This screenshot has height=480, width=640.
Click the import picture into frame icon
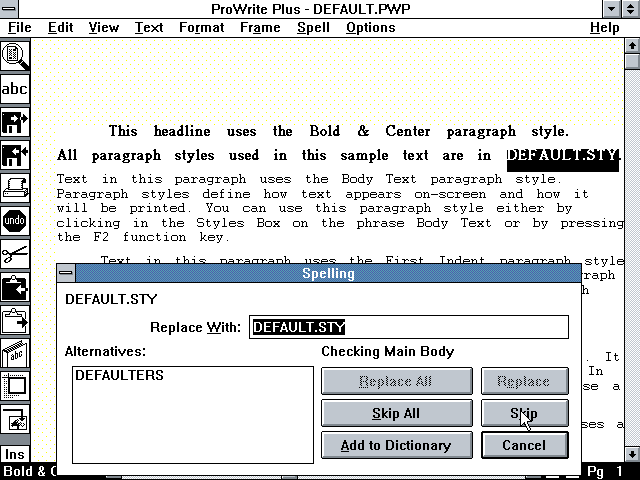tap(15, 420)
